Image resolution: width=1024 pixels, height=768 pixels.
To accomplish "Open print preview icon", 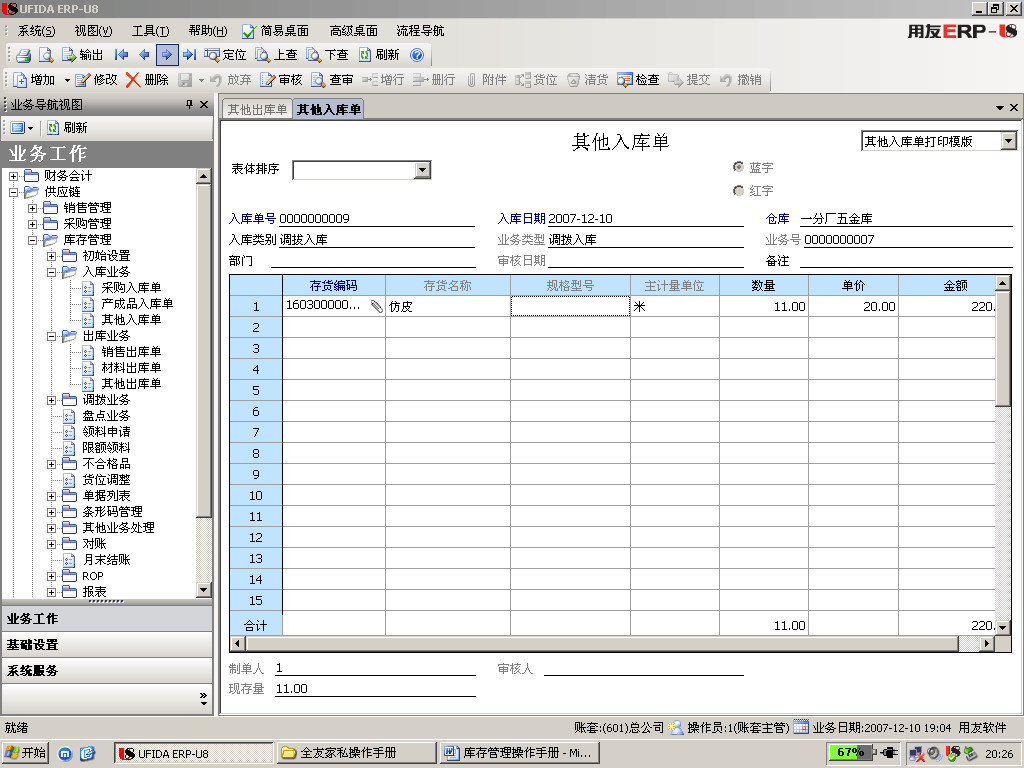I will [x=46, y=55].
